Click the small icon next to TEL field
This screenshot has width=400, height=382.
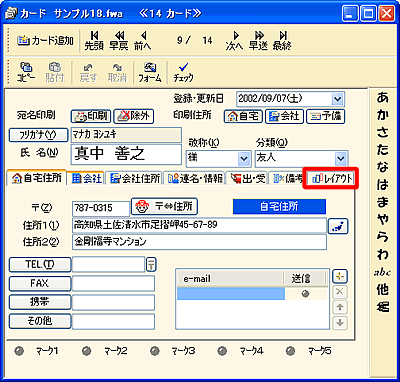(x=151, y=265)
